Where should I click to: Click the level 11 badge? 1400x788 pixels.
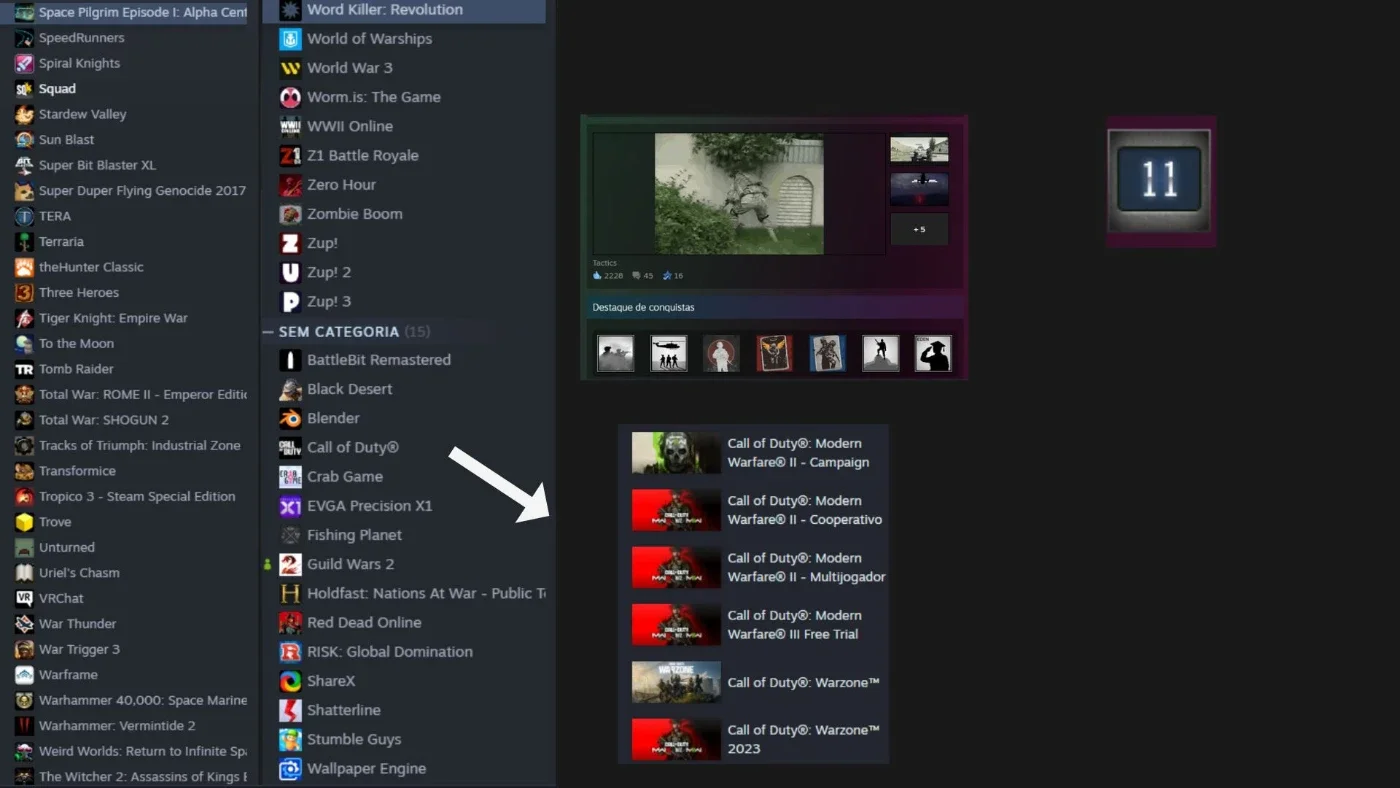[x=1159, y=180]
